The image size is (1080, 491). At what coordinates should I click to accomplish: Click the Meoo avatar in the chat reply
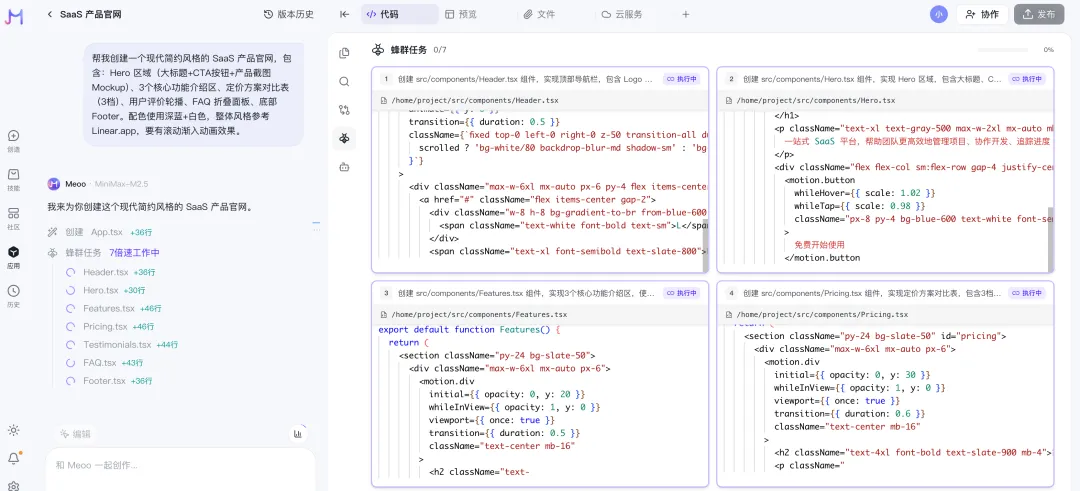tap(54, 184)
